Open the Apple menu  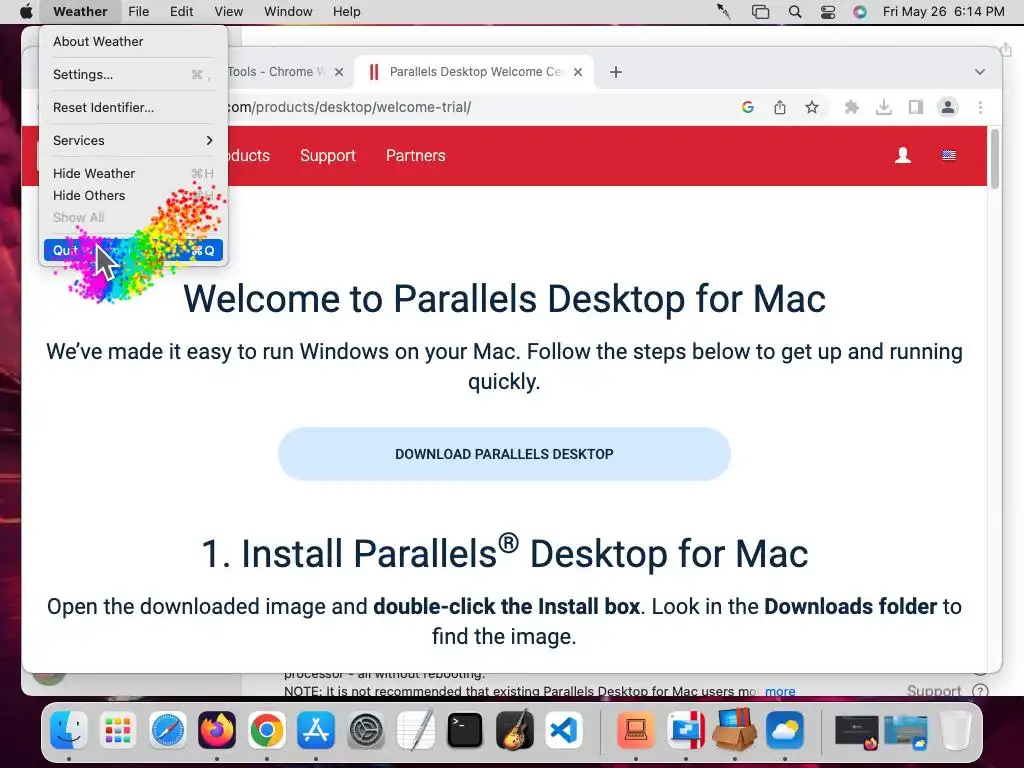26,11
